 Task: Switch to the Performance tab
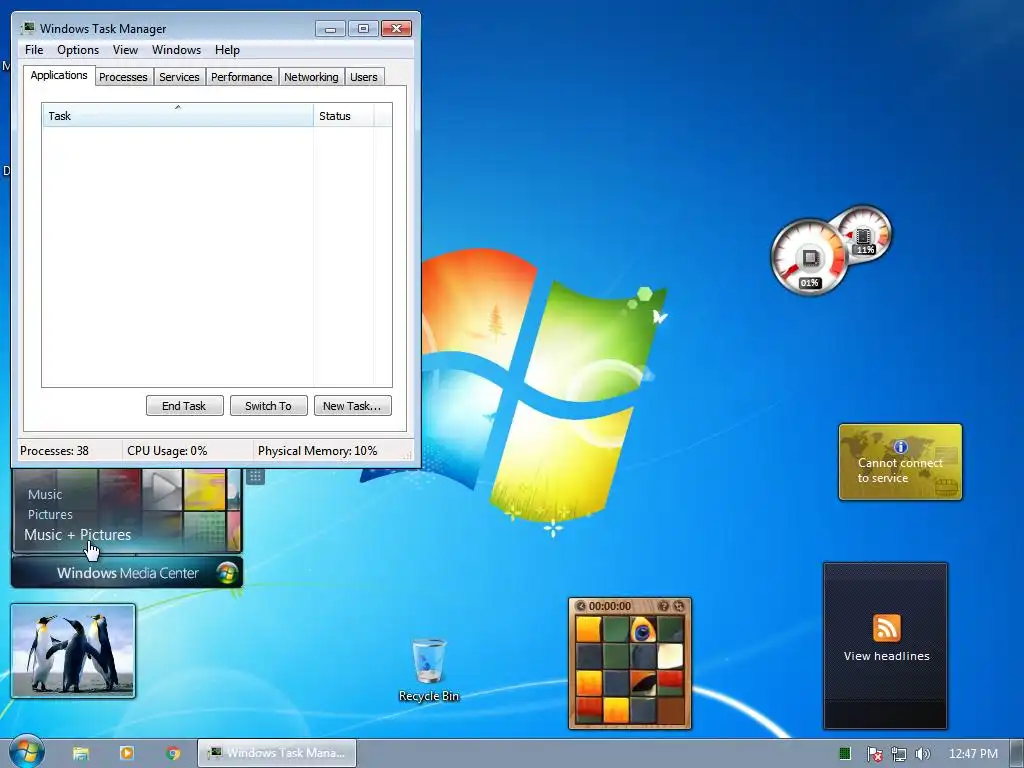(x=241, y=77)
